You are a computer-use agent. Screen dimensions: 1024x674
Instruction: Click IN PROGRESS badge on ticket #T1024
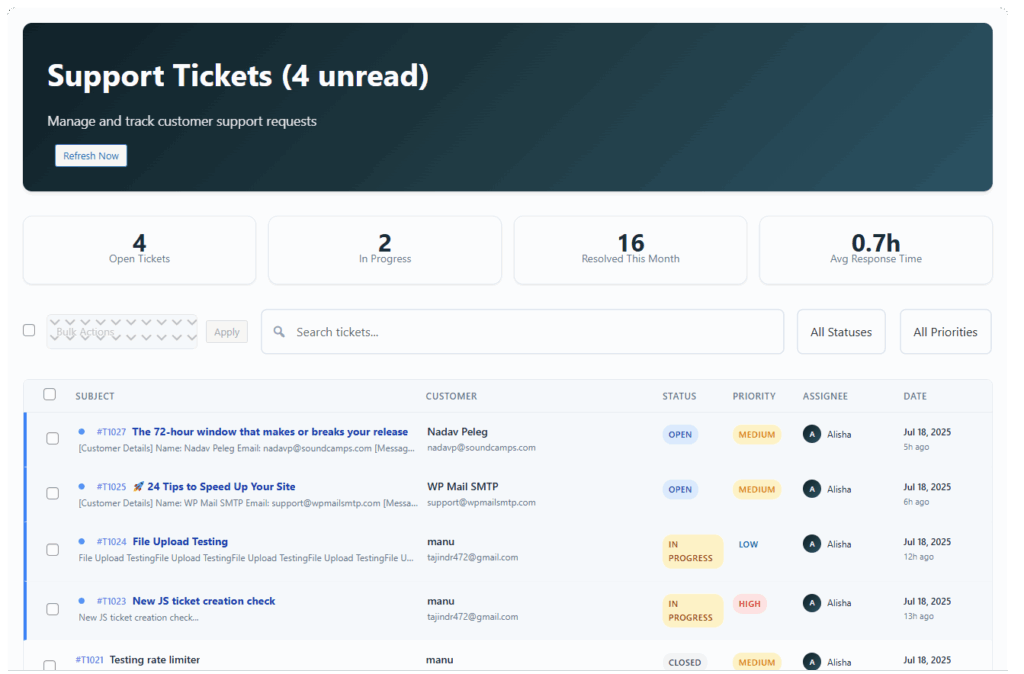click(692, 551)
